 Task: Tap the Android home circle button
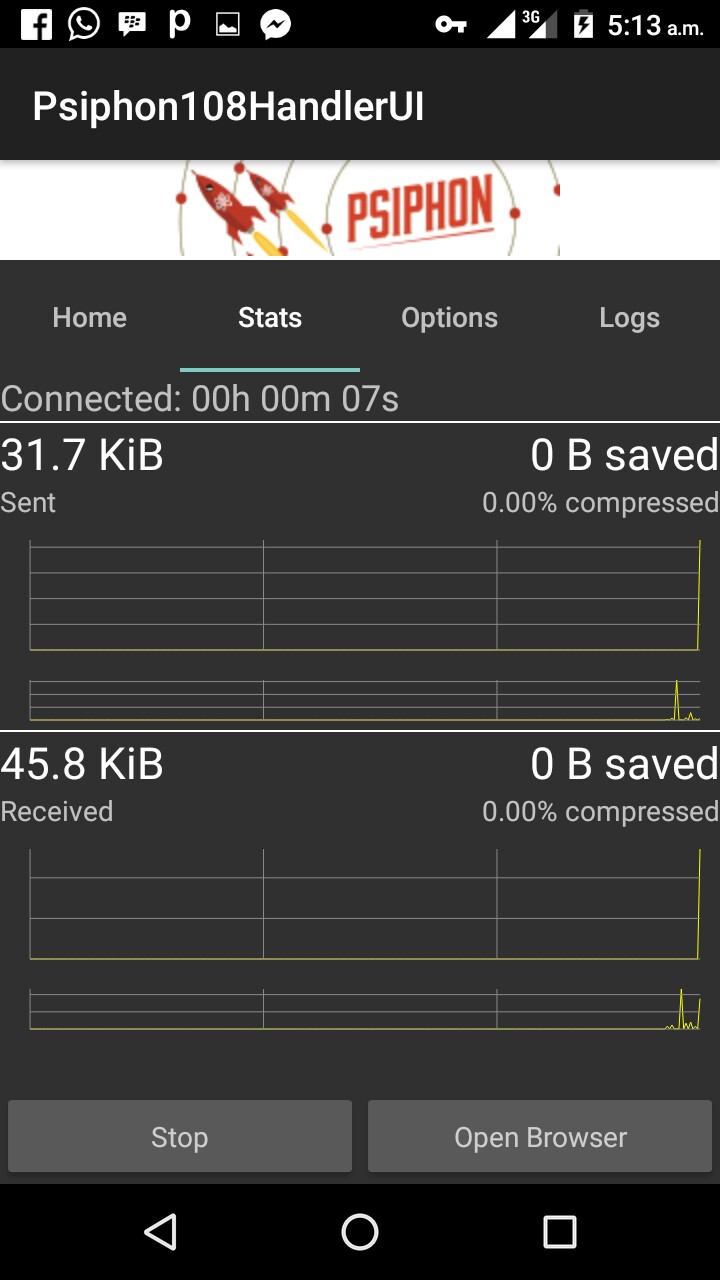[360, 1232]
